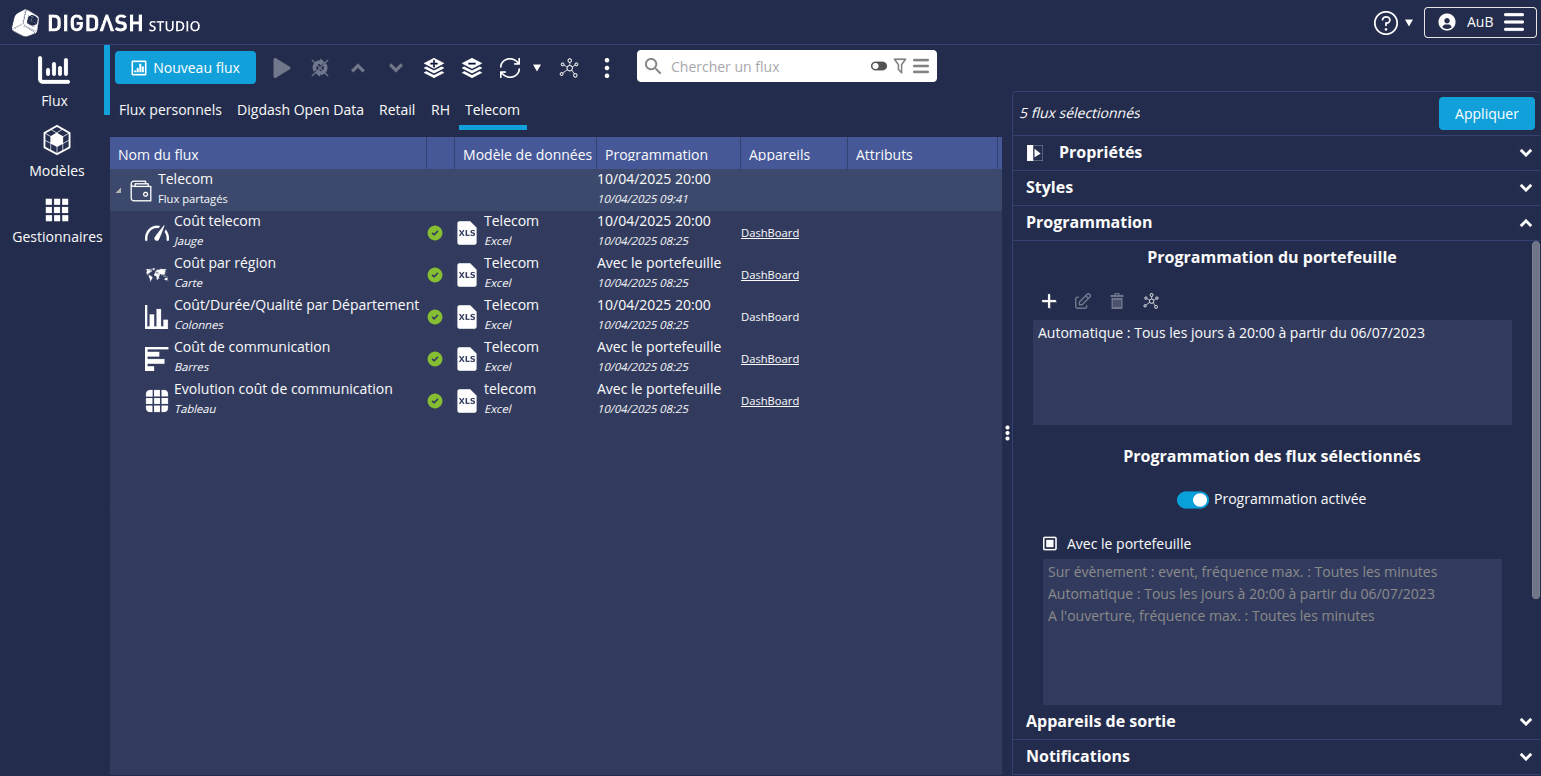This screenshot has height=776, width=1541.
Task: Collapse the Telecom folder tree row
Action: 120,190
